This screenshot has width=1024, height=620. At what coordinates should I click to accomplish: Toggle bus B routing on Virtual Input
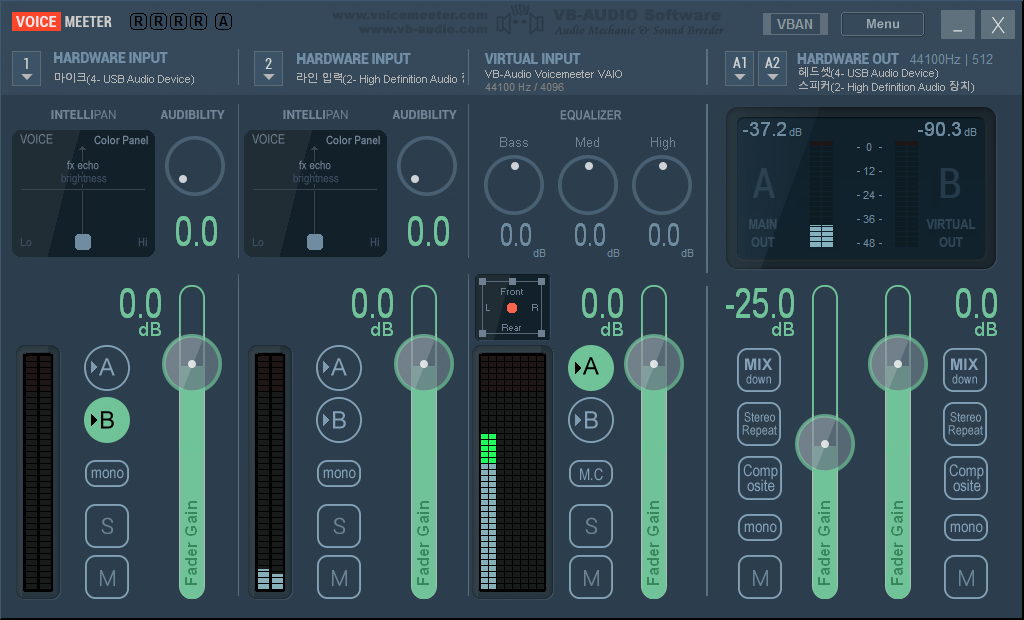[x=590, y=420]
